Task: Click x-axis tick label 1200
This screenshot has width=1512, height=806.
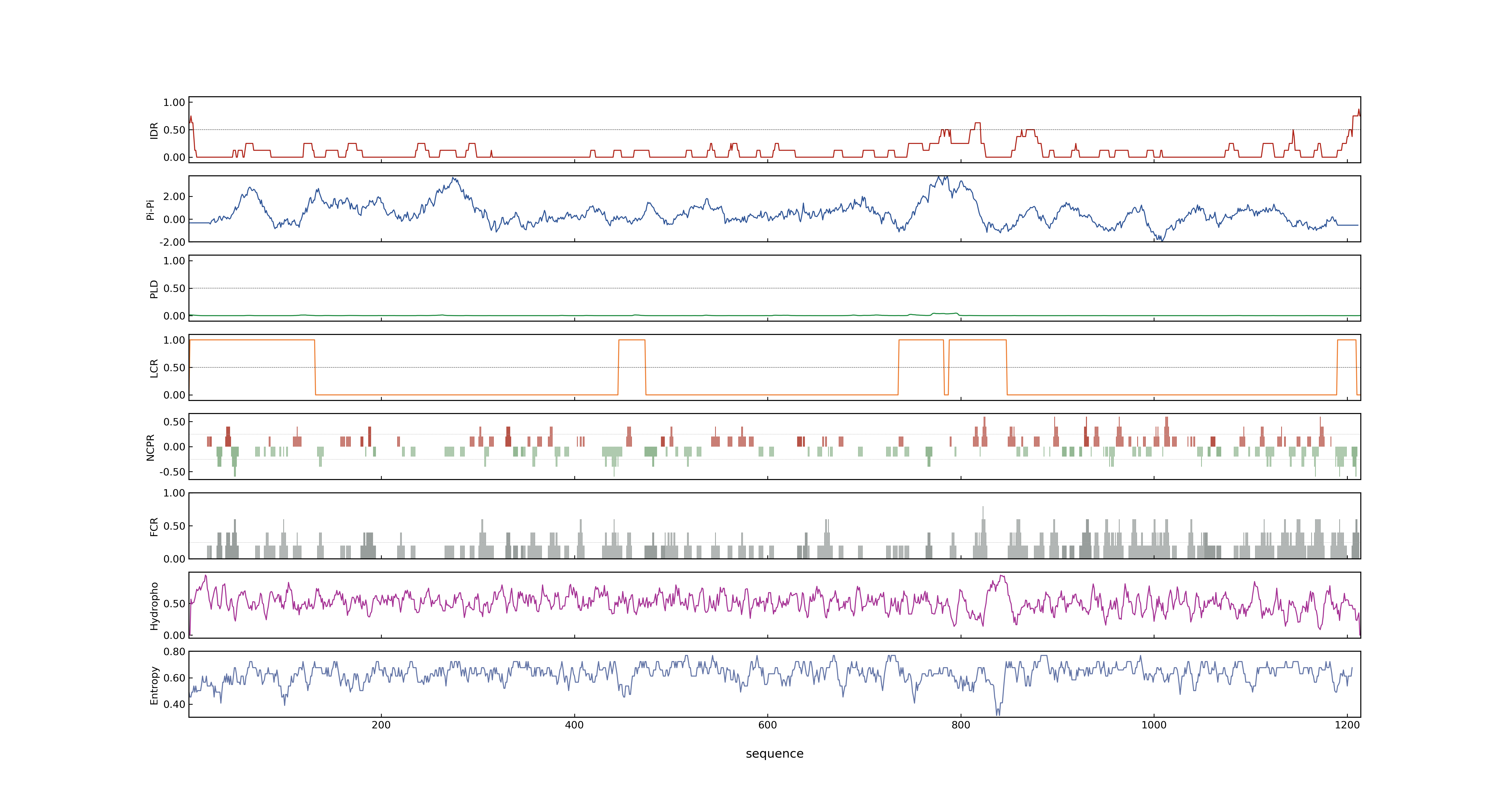Action: pyautogui.click(x=1347, y=725)
